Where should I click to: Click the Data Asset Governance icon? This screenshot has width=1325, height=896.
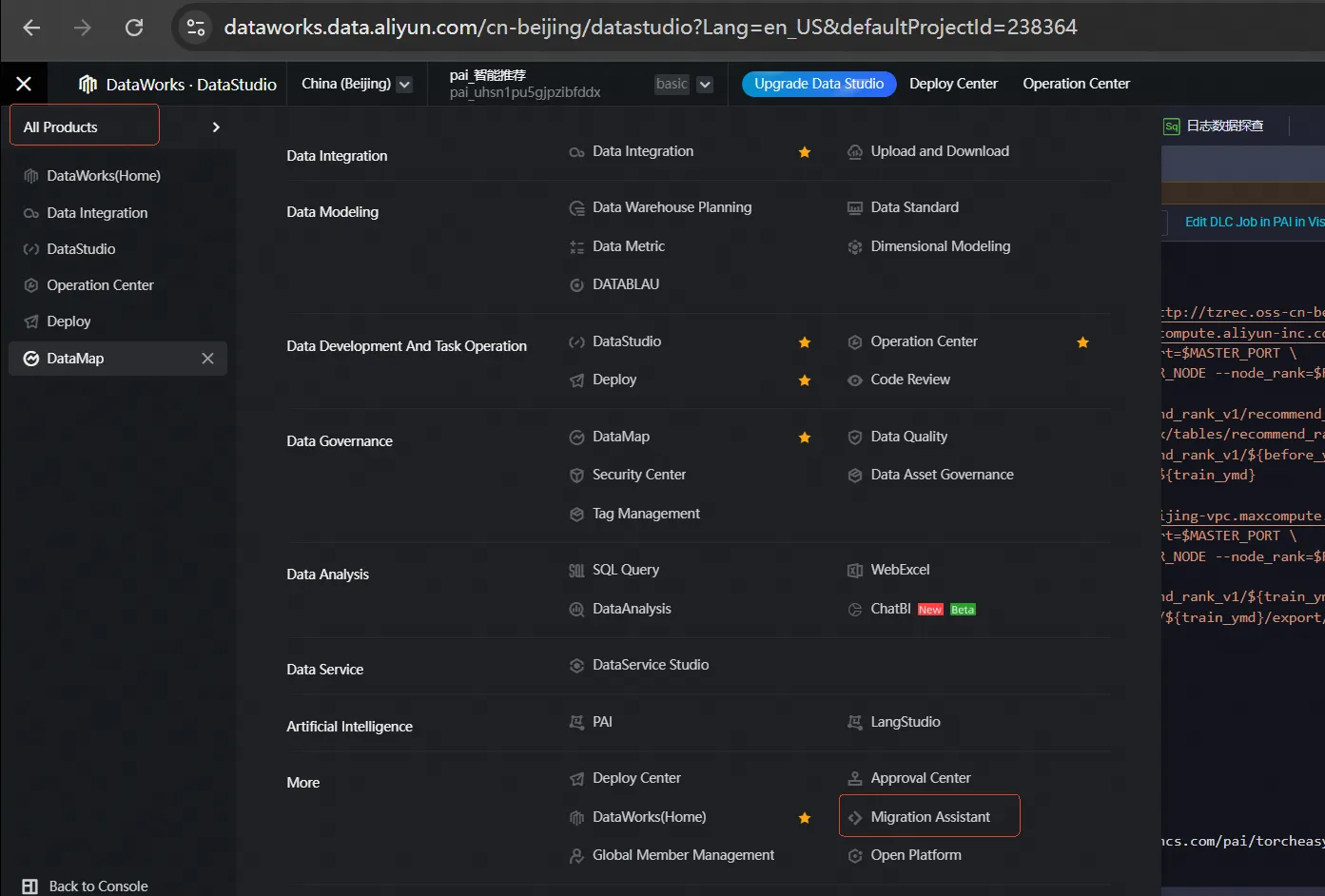(855, 476)
